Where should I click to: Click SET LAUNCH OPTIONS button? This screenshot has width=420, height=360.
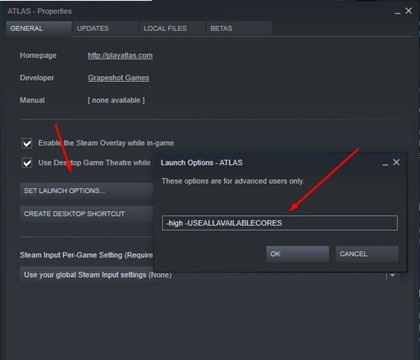click(87, 191)
